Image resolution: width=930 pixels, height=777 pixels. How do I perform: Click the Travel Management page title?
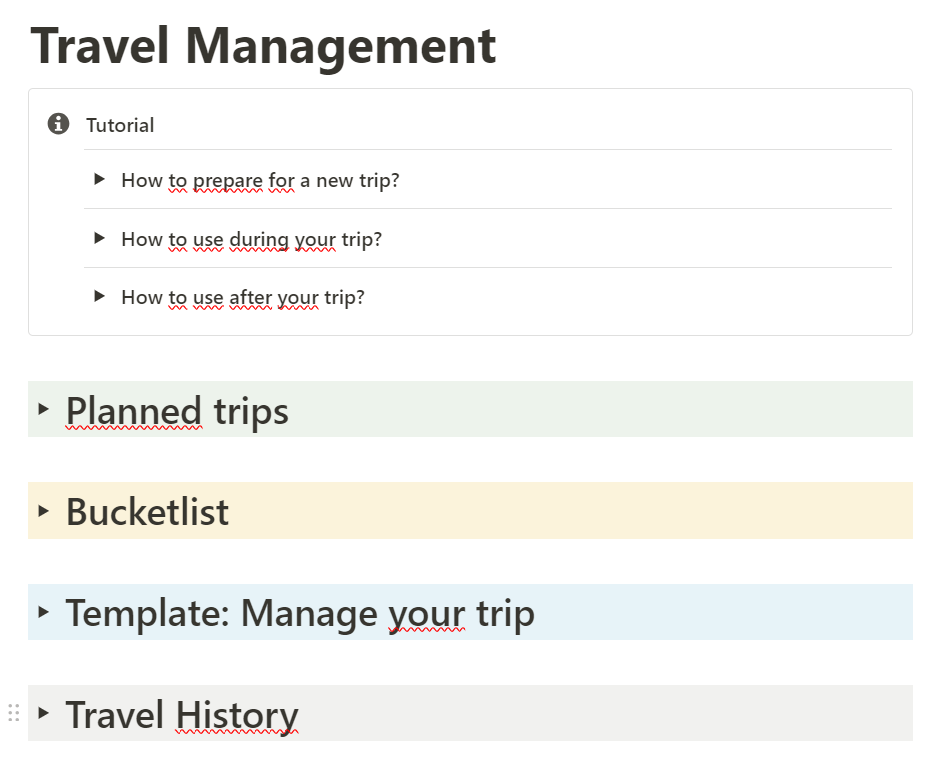[264, 46]
